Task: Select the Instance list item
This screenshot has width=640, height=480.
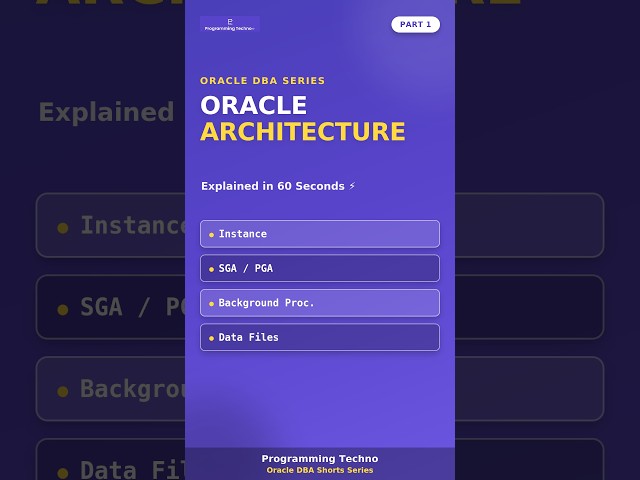Action: coord(320,234)
